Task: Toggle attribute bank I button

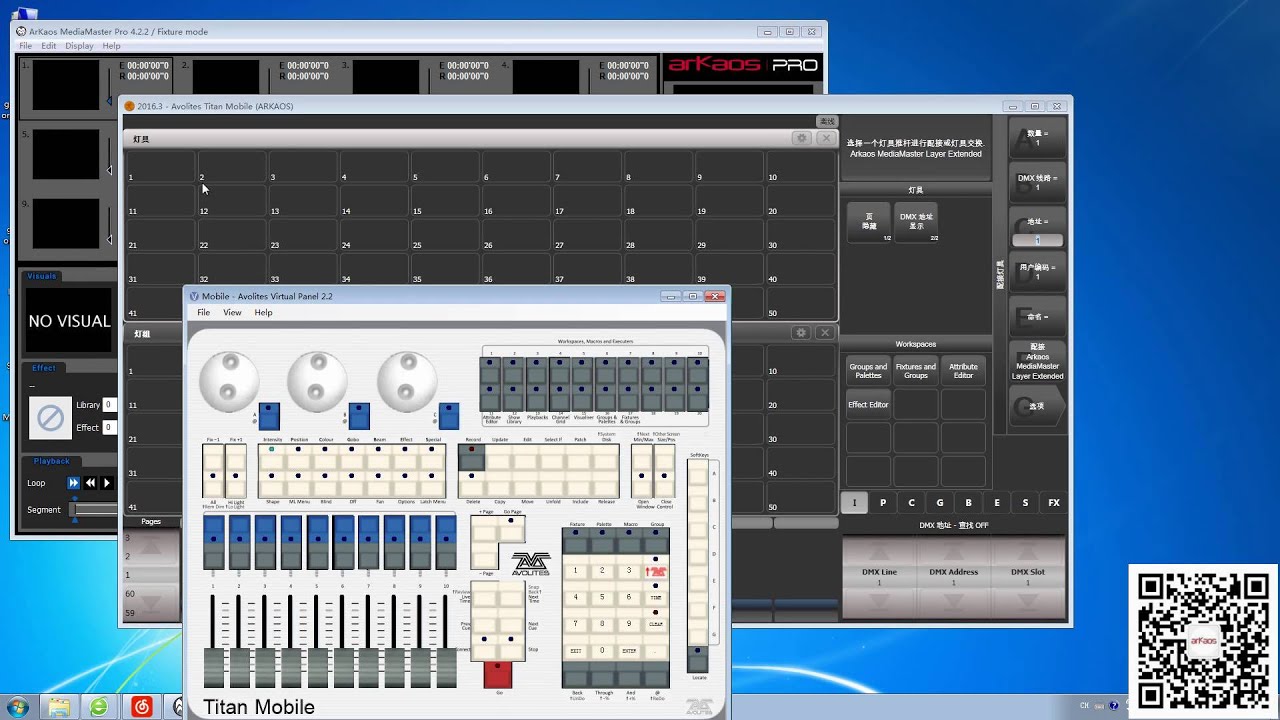Action: click(x=854, y=503)
